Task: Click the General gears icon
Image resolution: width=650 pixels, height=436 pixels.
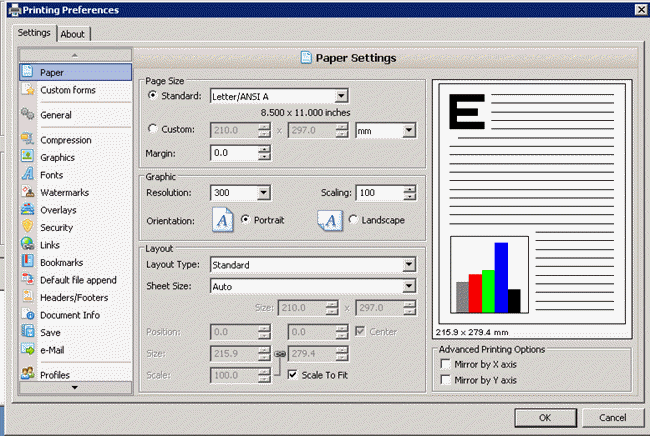Action: click(x=27, y=114)
